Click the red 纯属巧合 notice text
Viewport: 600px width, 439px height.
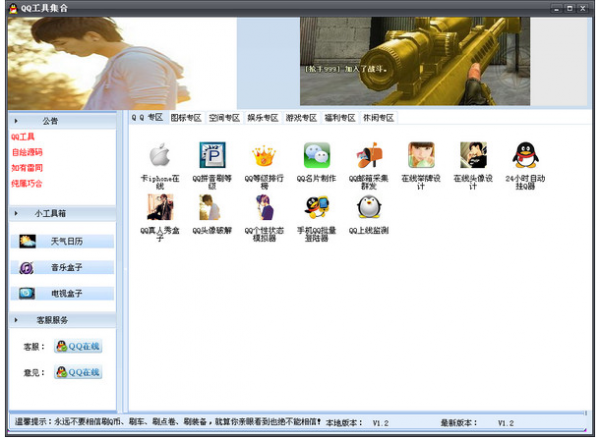click(x=27, y=183)
